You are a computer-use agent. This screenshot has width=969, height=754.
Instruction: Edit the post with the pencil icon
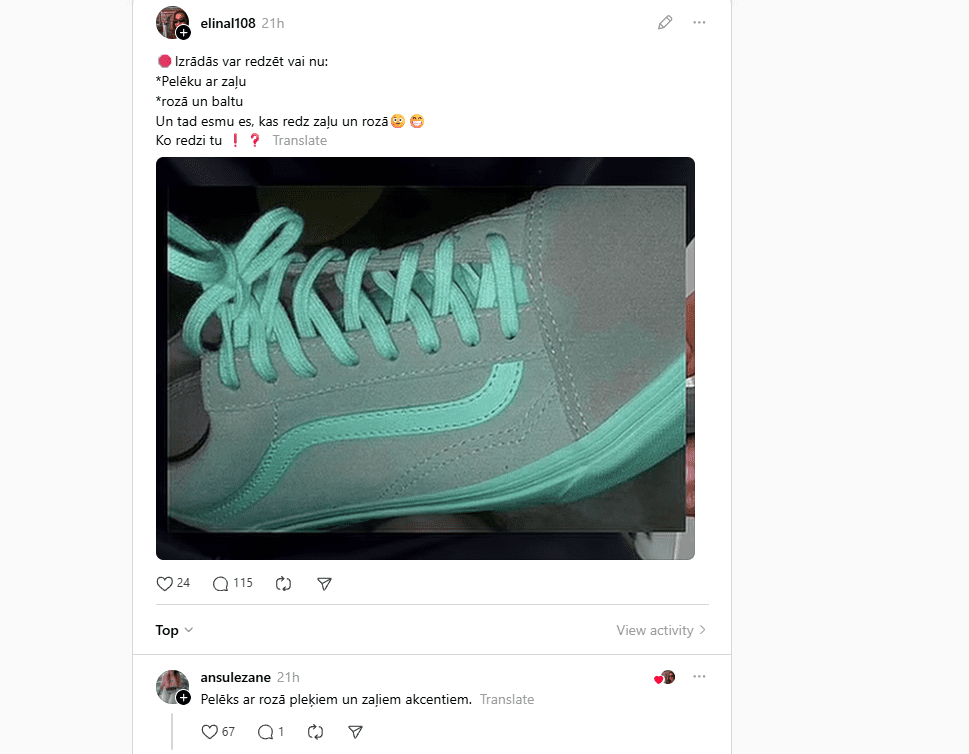tap(665, 23)
